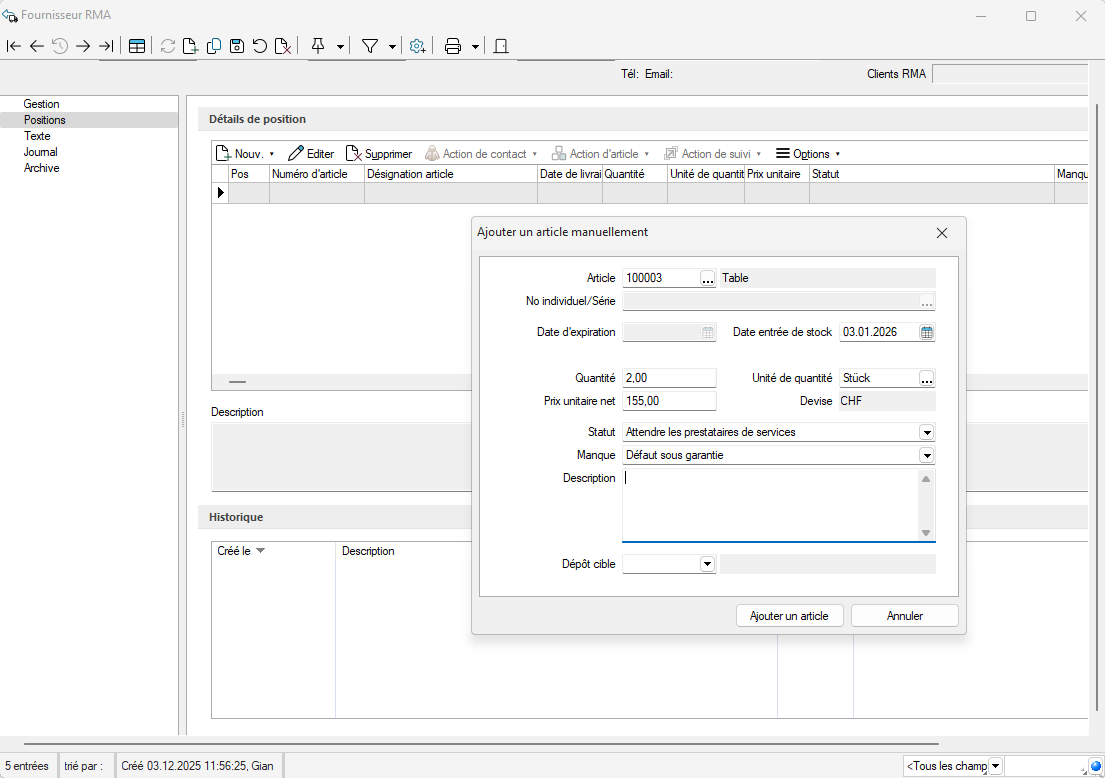1105x778 pixels.
Task: Click the undo changes icon
Action: click(260, 46)
